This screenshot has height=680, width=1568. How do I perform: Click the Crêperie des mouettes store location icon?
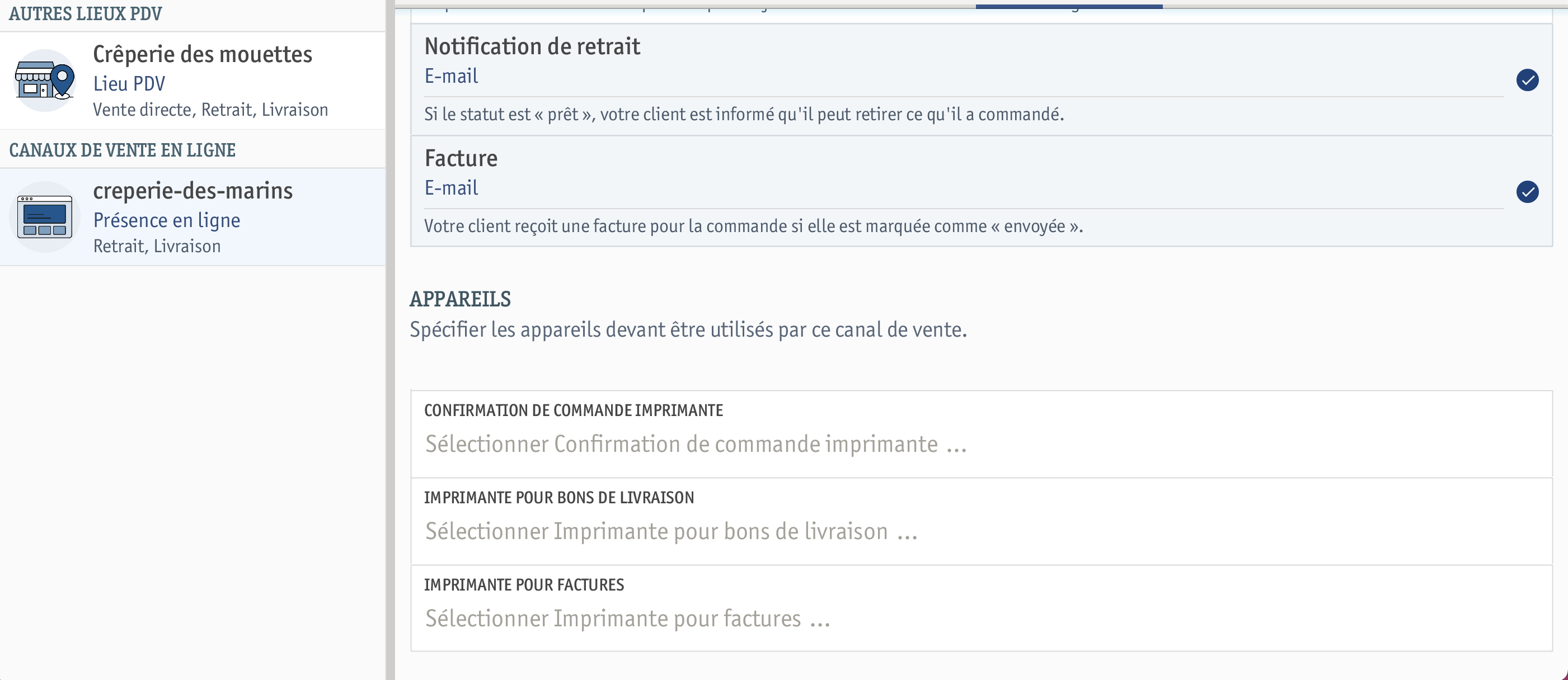click(44, 81)
